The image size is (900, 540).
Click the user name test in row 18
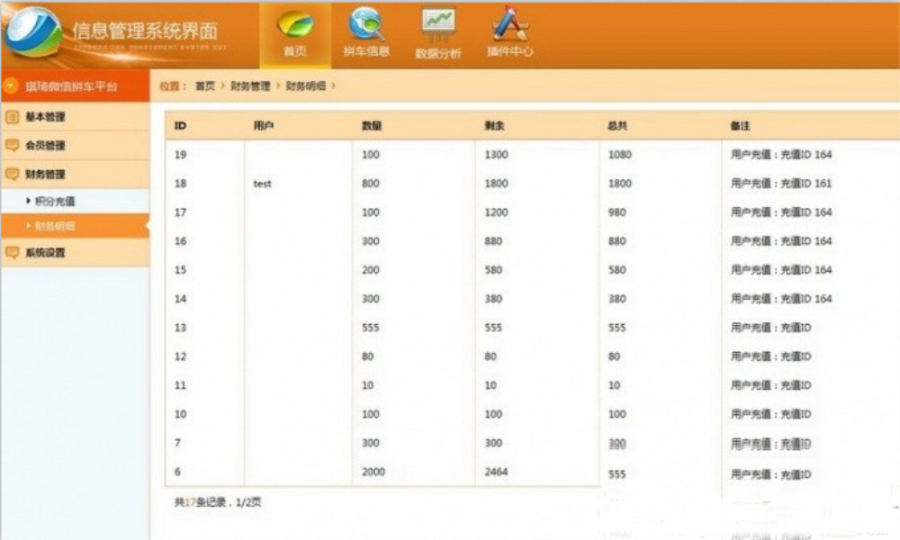(262, 184)
